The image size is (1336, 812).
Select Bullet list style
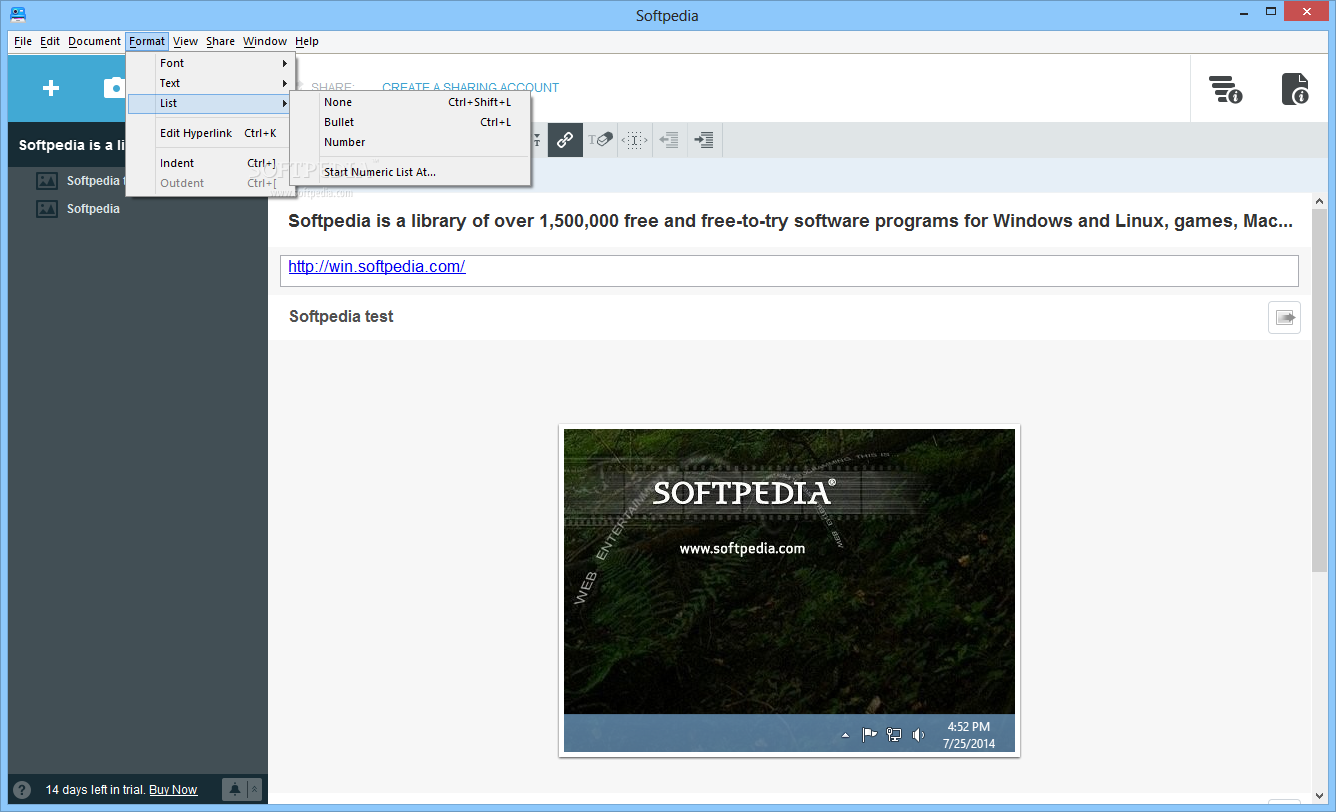410,122
